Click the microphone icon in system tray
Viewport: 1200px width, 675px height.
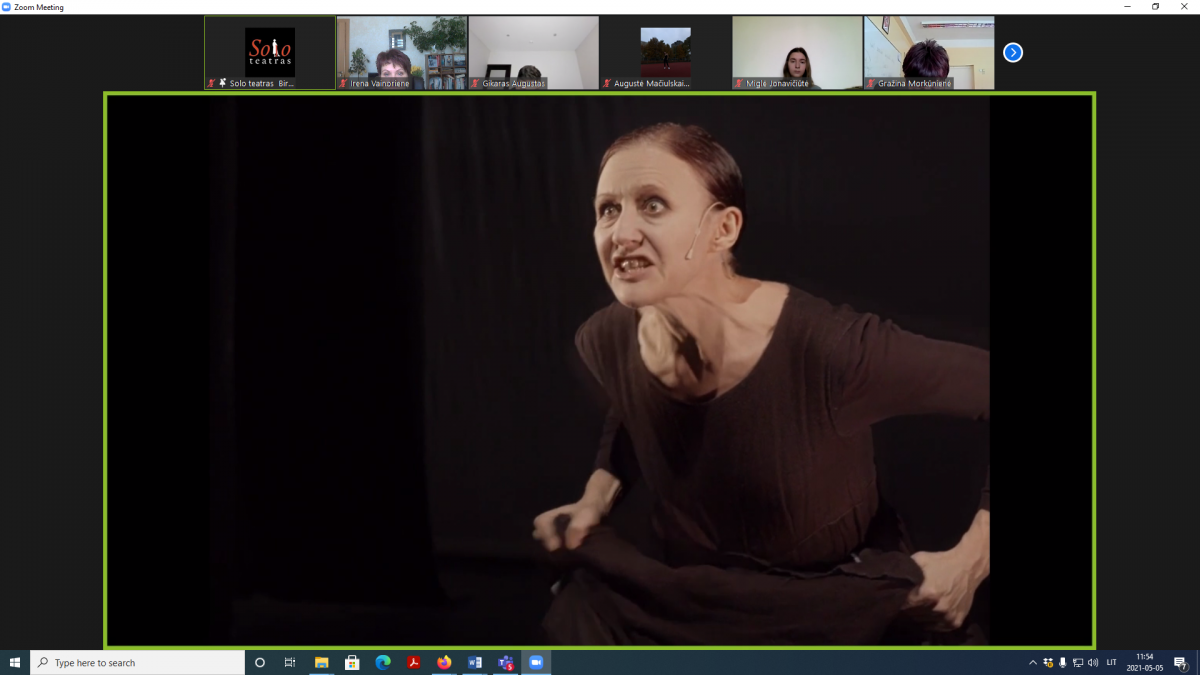click(1063, 662)
